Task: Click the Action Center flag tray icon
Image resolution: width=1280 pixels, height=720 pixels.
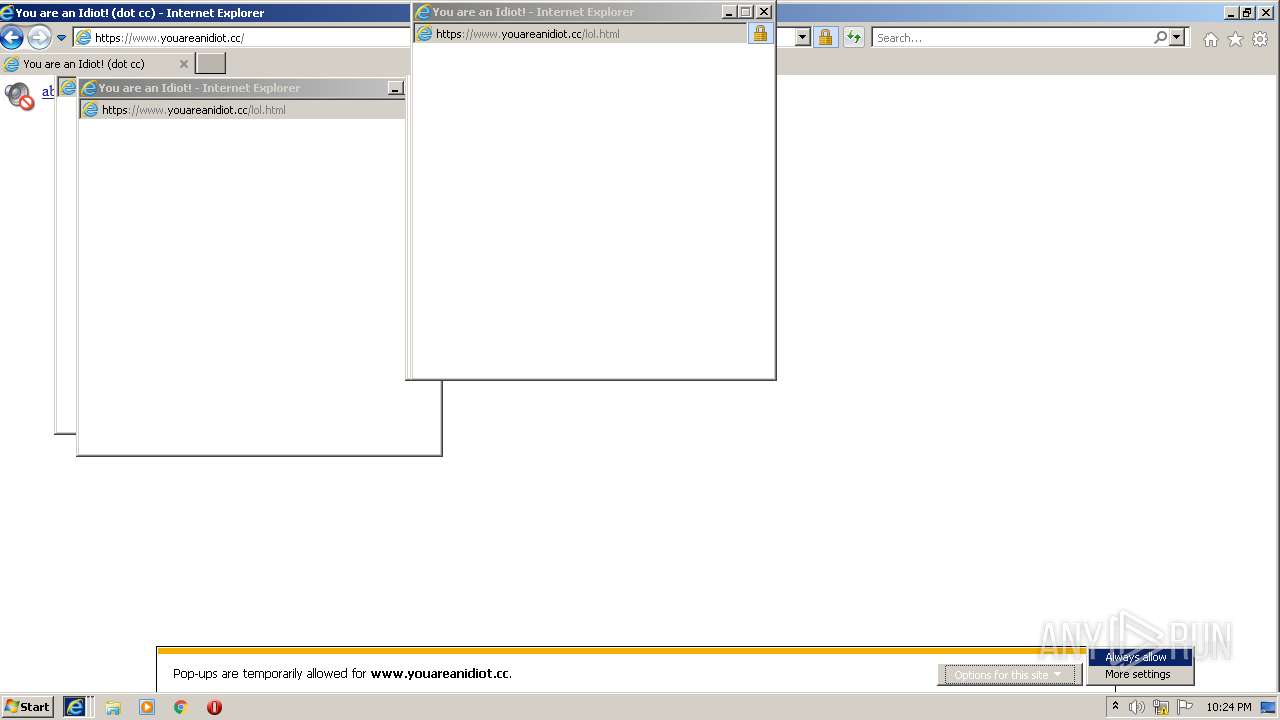Action: [x=1185, y=707]
